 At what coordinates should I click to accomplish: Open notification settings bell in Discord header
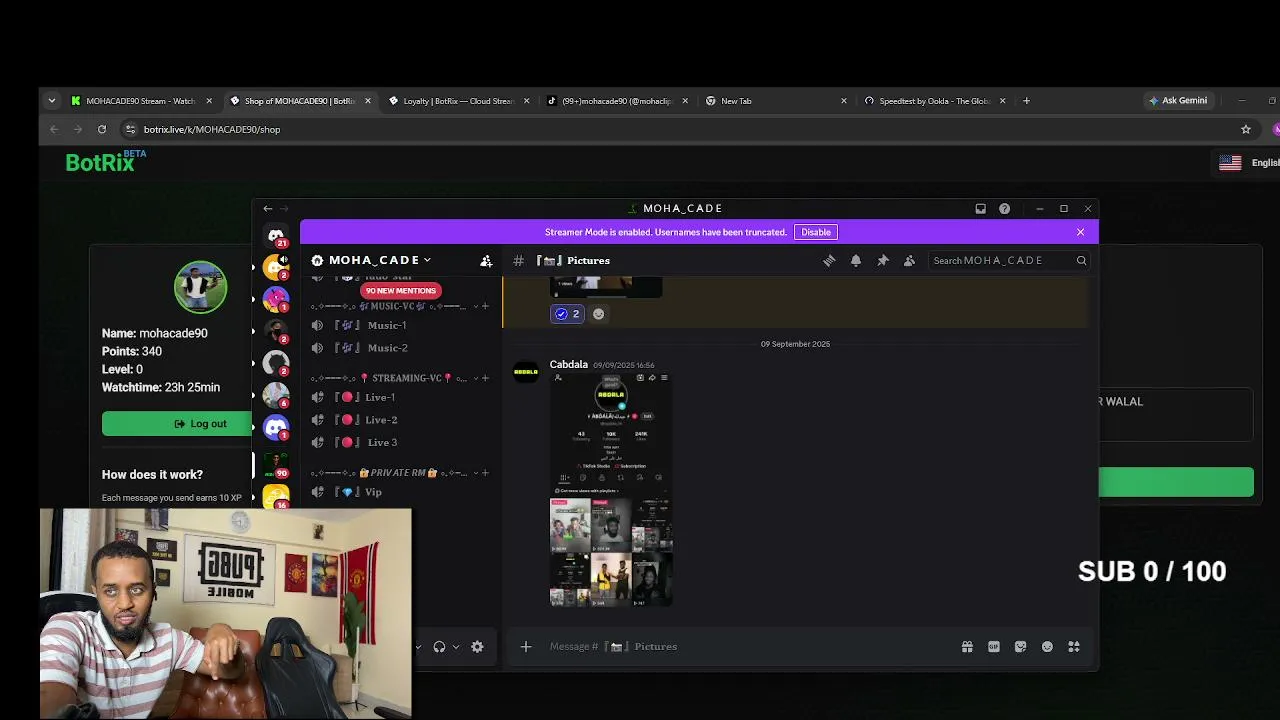click(856, 260)
